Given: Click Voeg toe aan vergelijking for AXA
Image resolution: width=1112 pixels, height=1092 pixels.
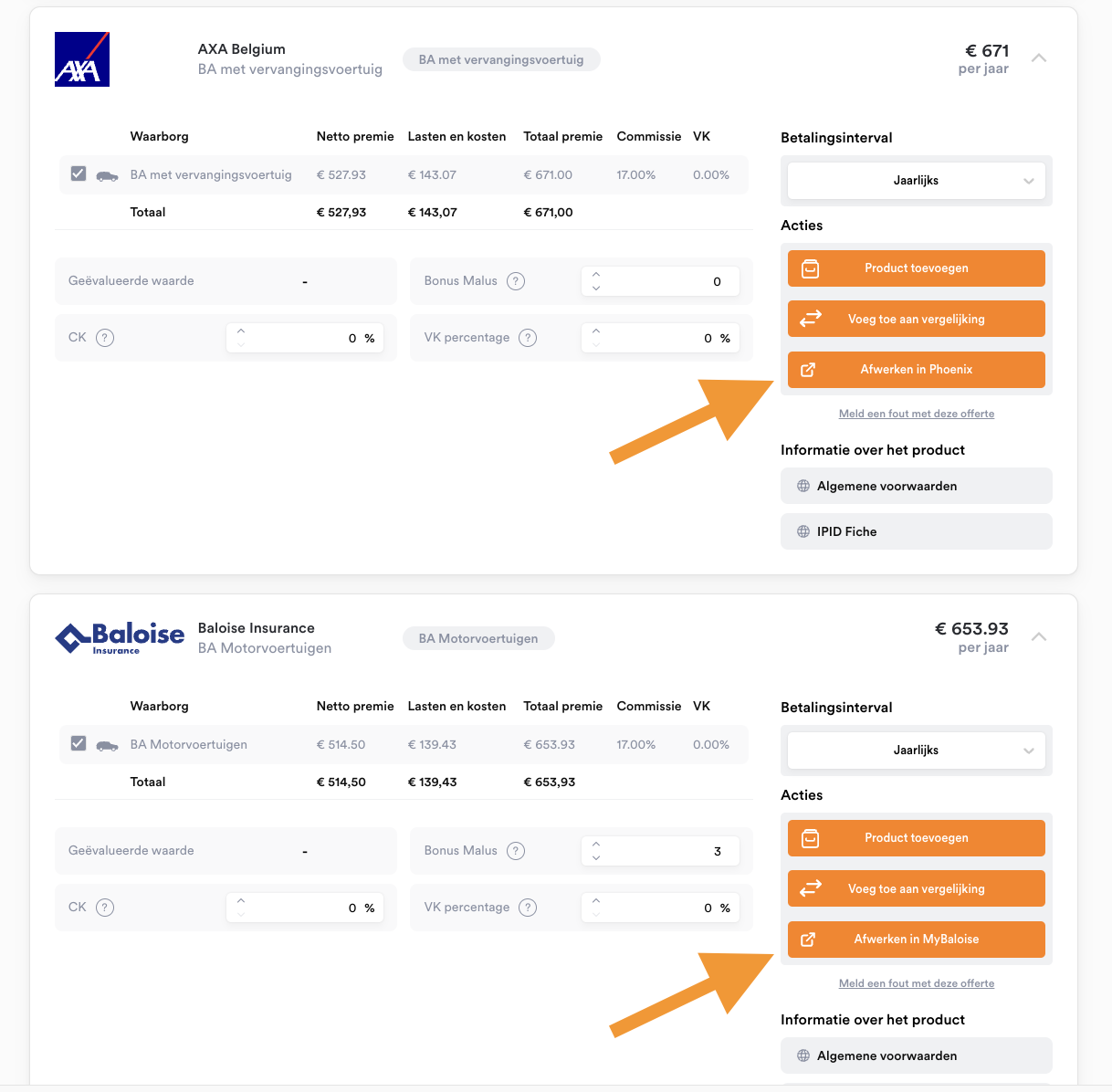Looking at the screenshot, I should click(917, 319).
